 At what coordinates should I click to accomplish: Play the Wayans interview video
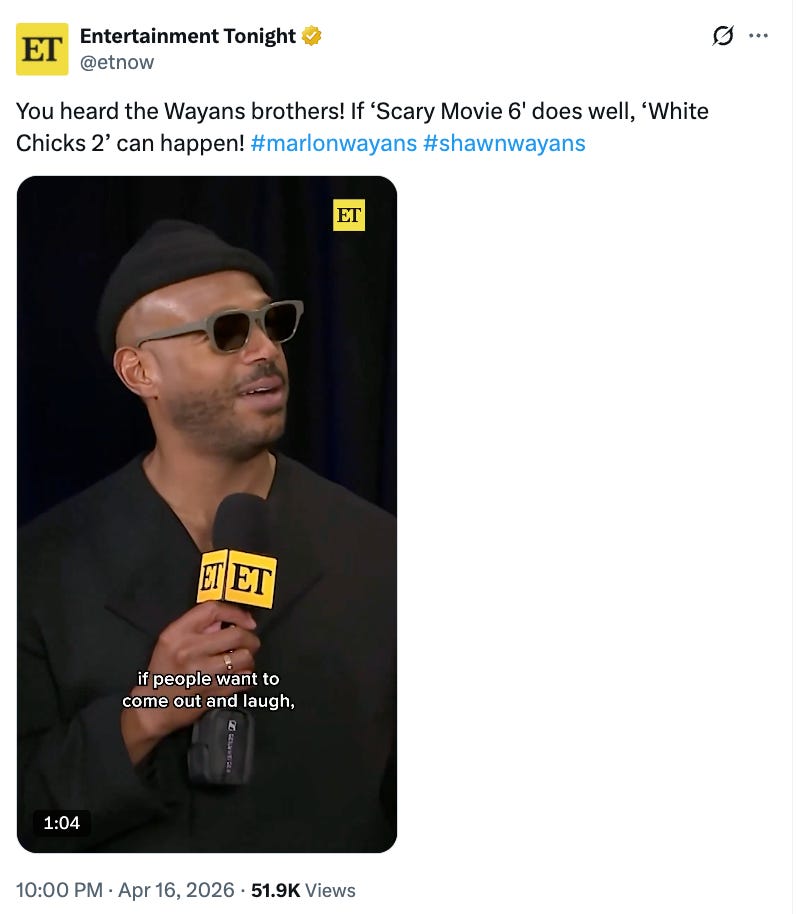pos(207,514)
